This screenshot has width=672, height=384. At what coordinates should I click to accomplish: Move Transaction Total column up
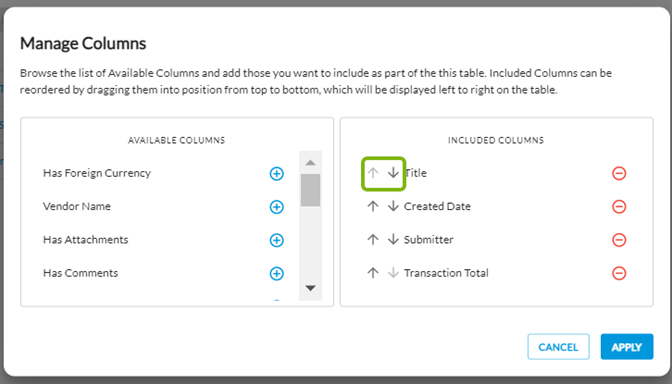click(x=373, y=273)
